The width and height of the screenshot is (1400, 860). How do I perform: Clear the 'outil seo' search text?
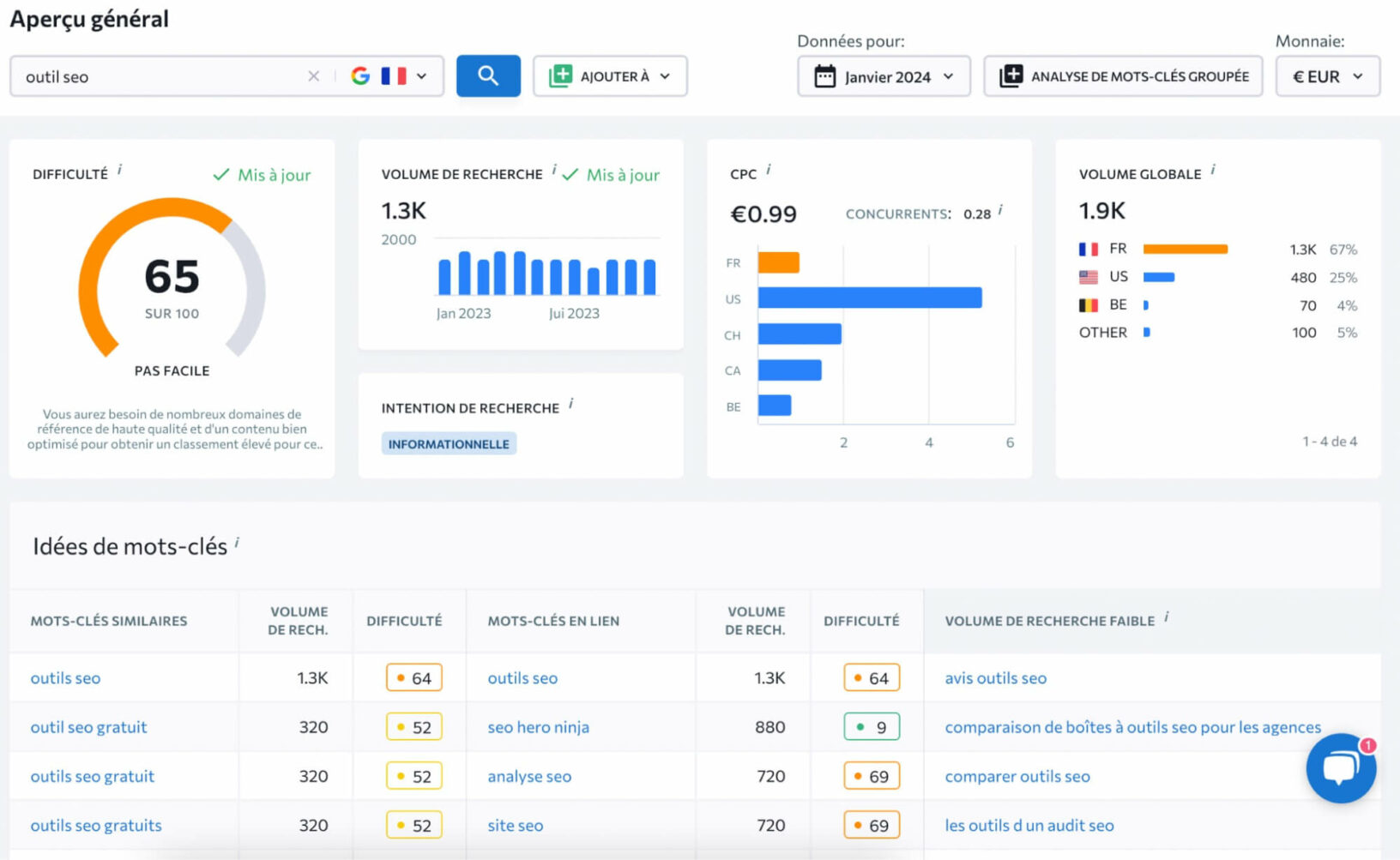[x=313, y=76]
